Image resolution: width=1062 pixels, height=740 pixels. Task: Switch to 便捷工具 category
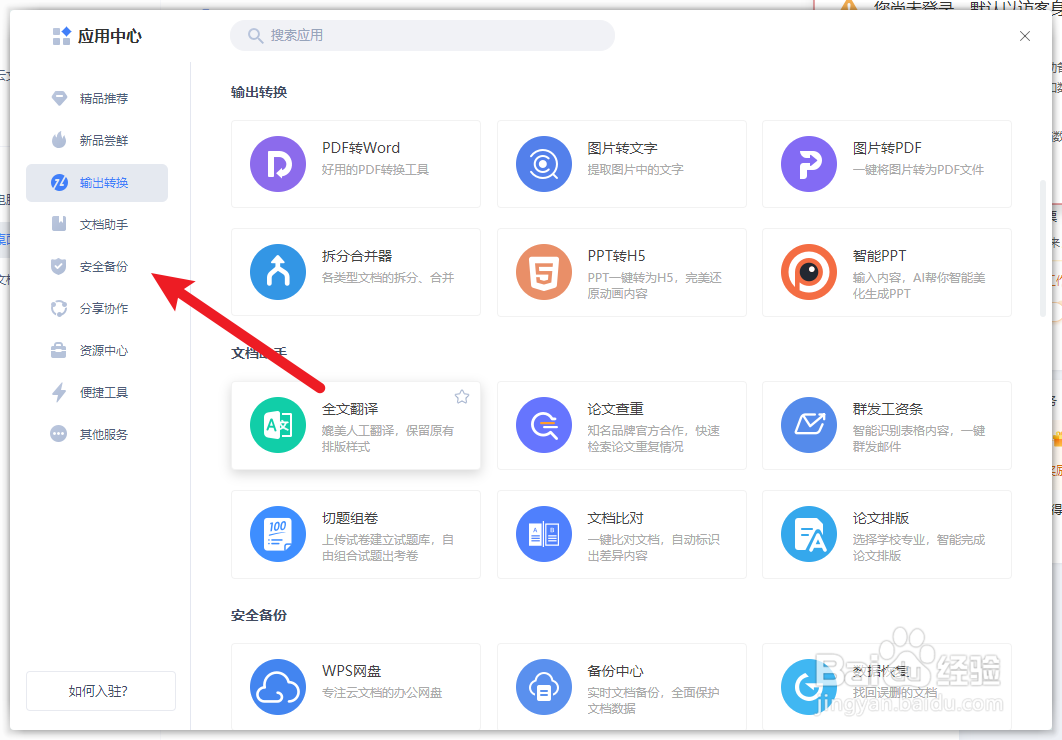point(97,393)
